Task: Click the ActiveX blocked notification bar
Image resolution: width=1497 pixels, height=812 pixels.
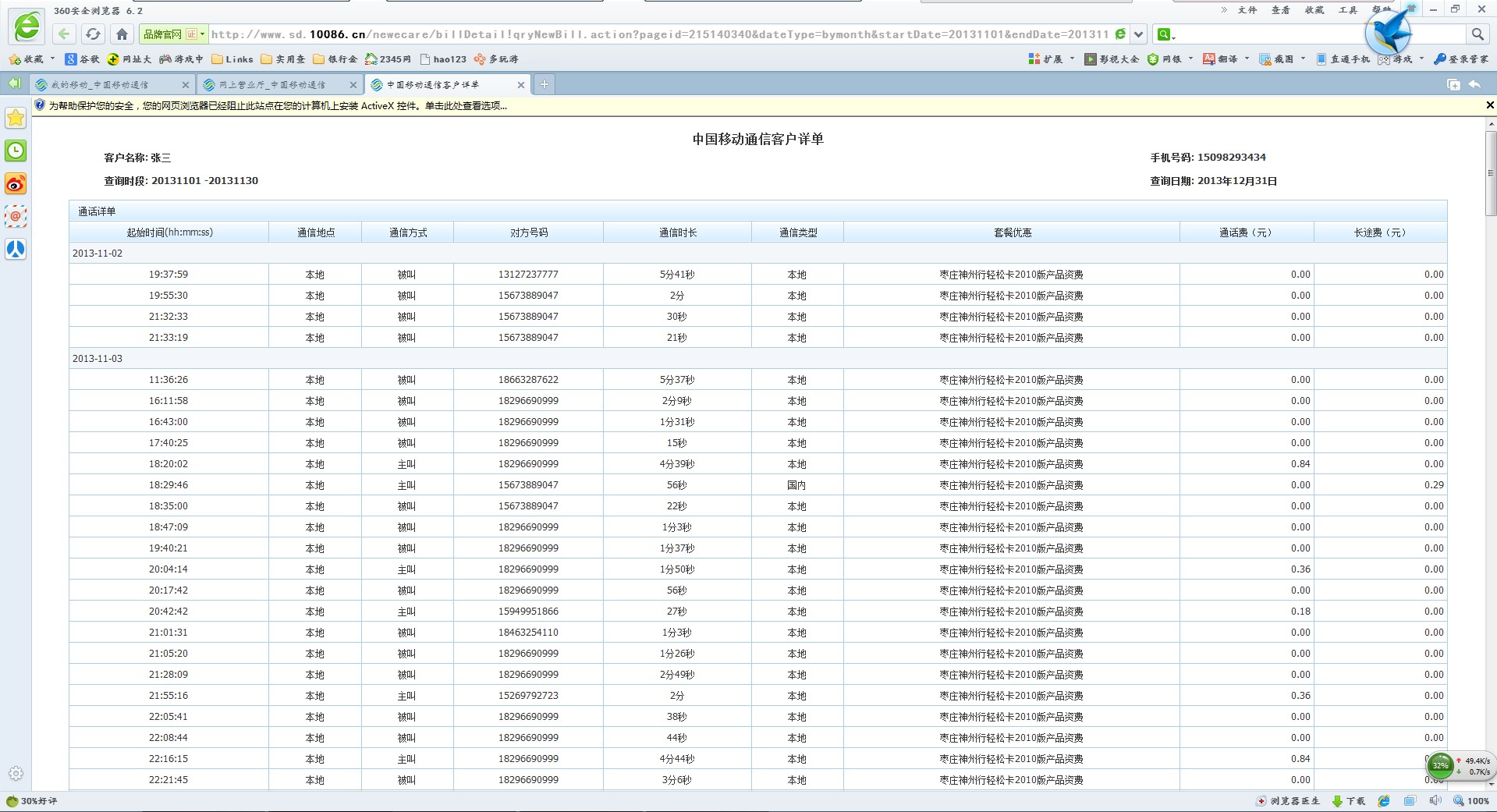Action: (x=278, y=106)
